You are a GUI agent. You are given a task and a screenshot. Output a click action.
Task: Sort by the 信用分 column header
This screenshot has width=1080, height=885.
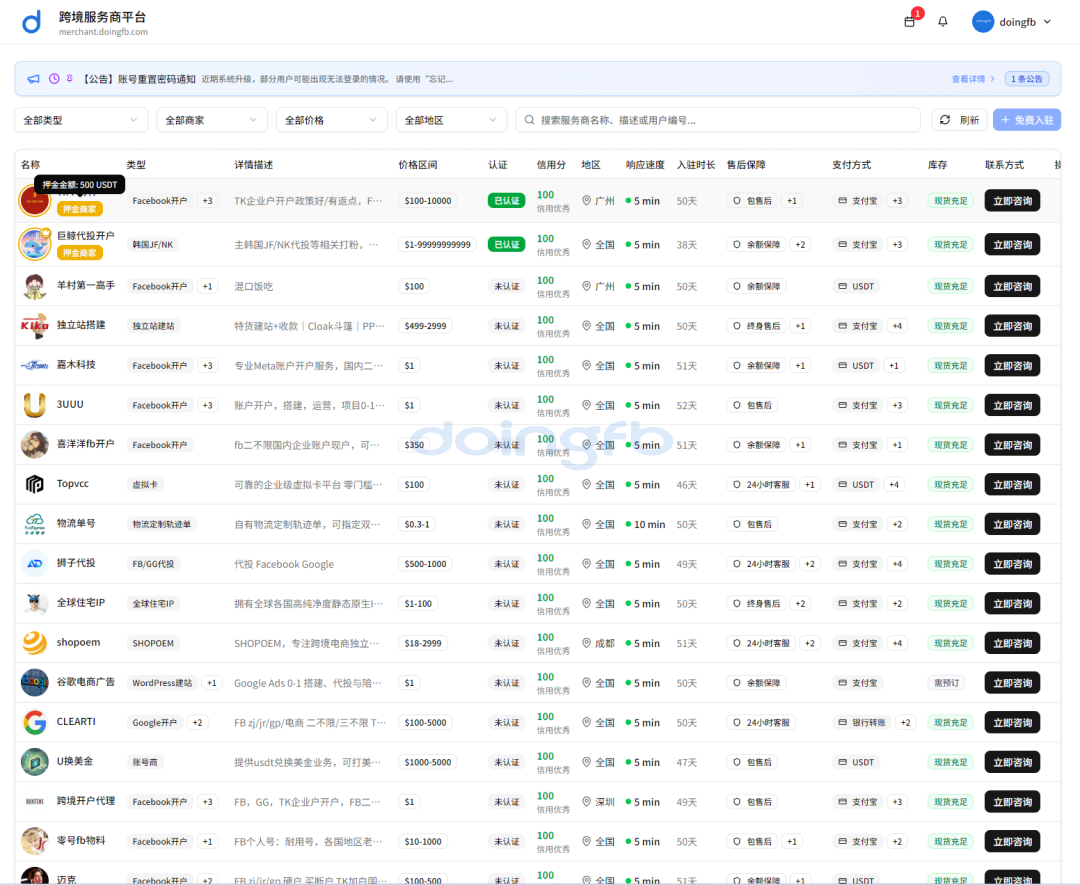point(551,165)
